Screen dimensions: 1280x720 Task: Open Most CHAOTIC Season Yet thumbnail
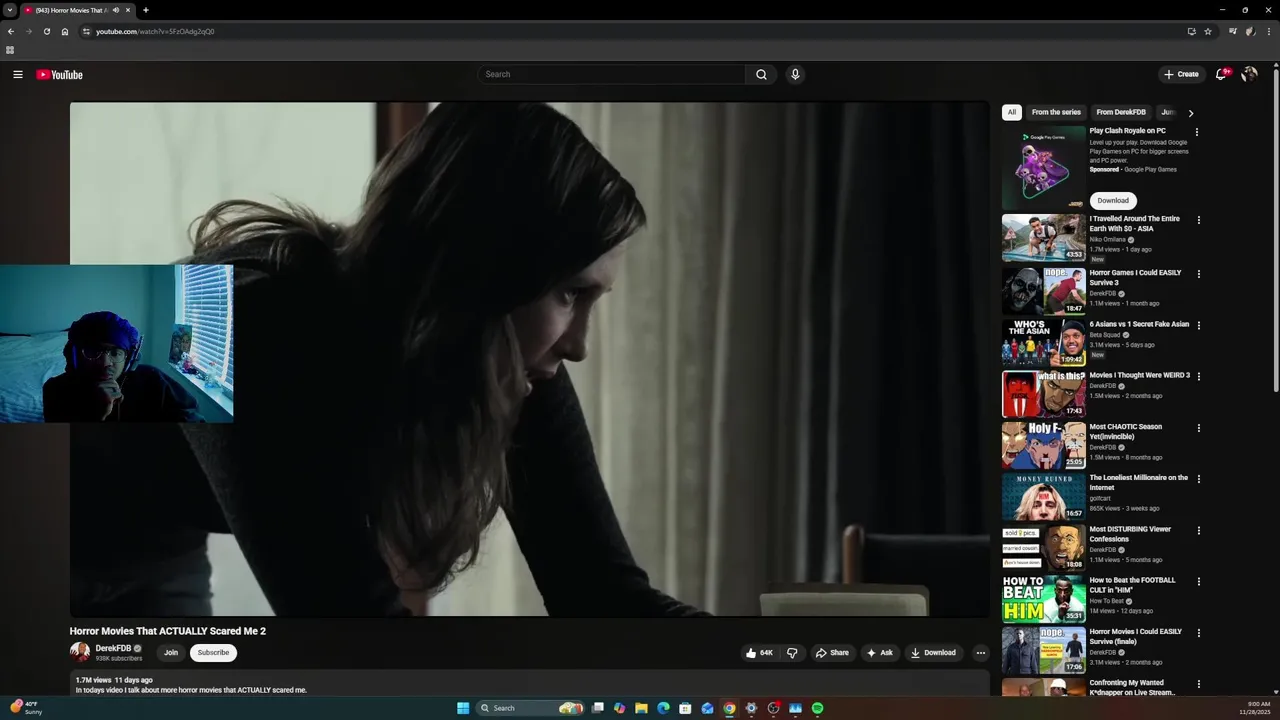coord(1044,445)
